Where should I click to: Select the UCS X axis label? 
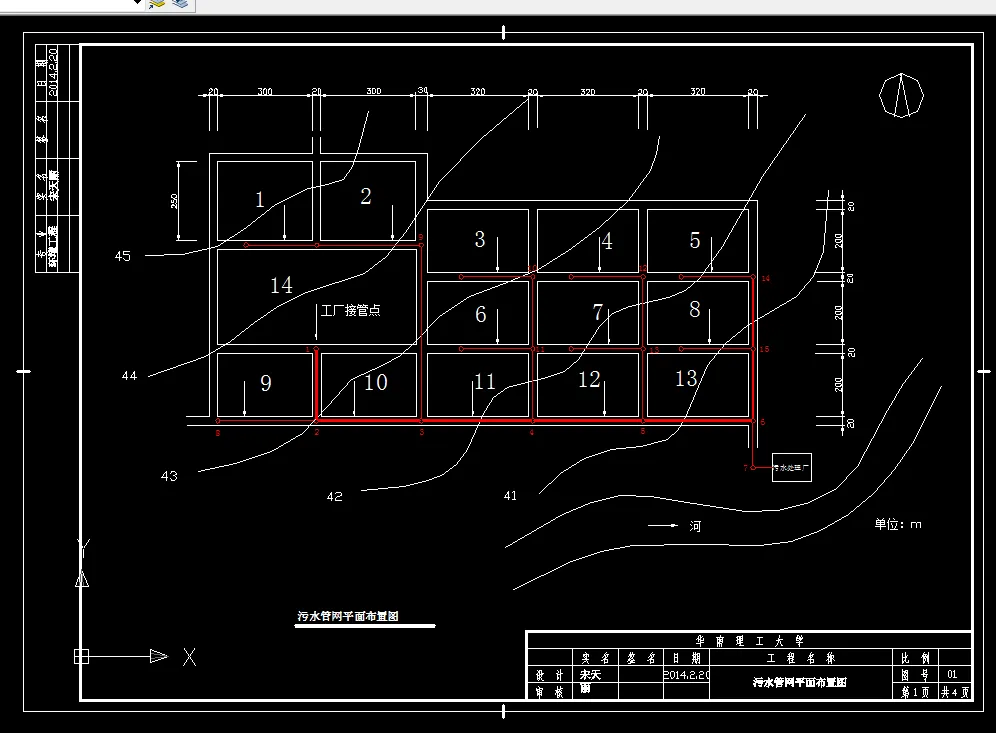coord(189,657)
